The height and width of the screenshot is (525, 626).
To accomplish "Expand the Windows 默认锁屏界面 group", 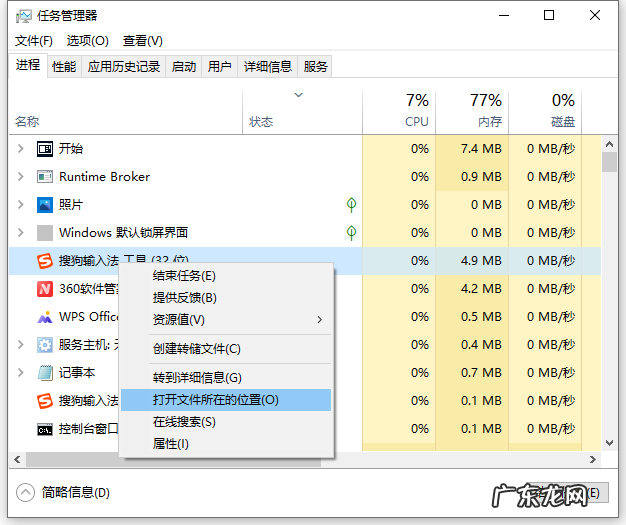I will [20, 233].
